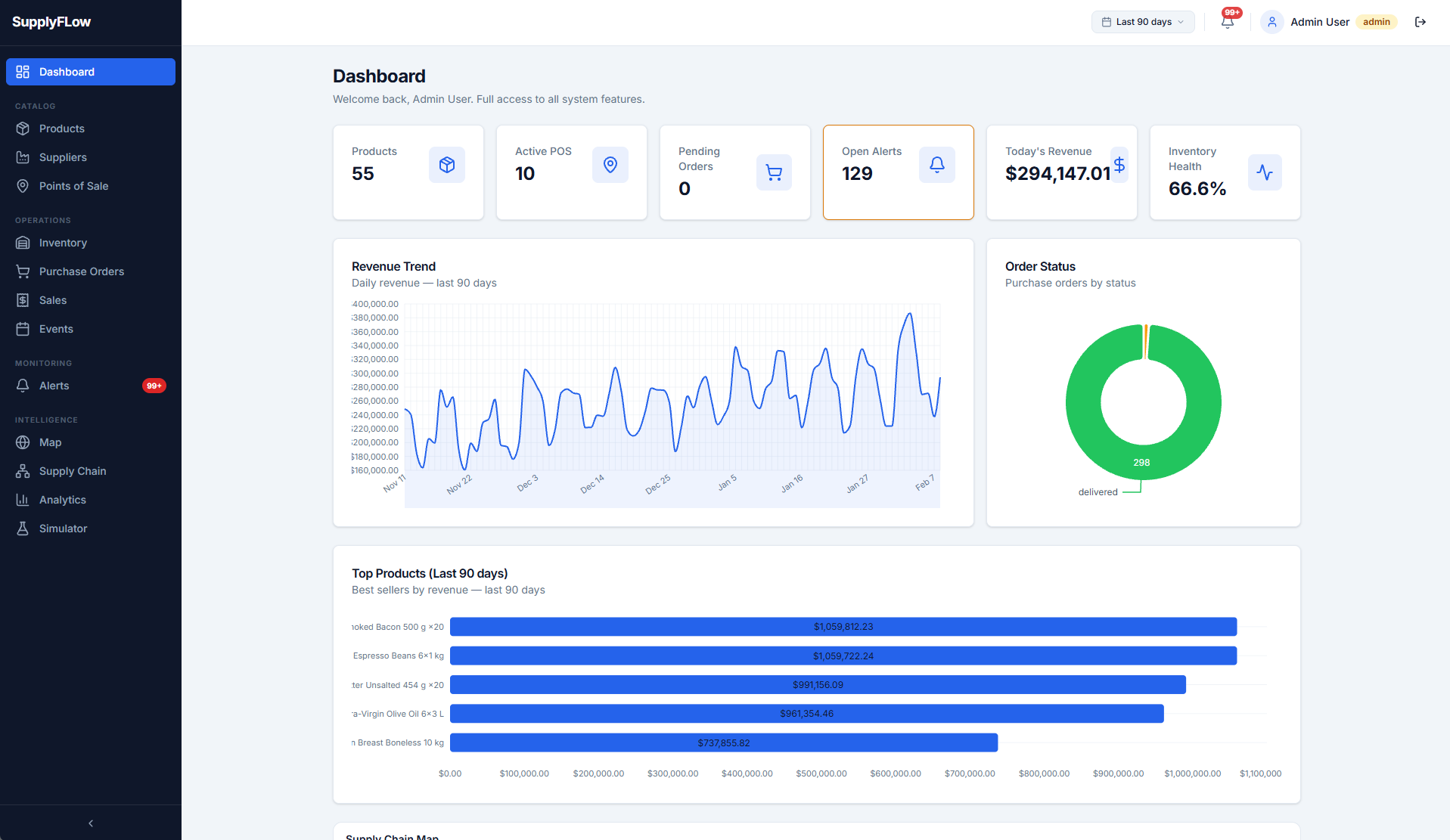Viewport: 1450px width, 840px height.
Task: Click the Inventory Health activity icon
Action: (x=1264, y=172)
